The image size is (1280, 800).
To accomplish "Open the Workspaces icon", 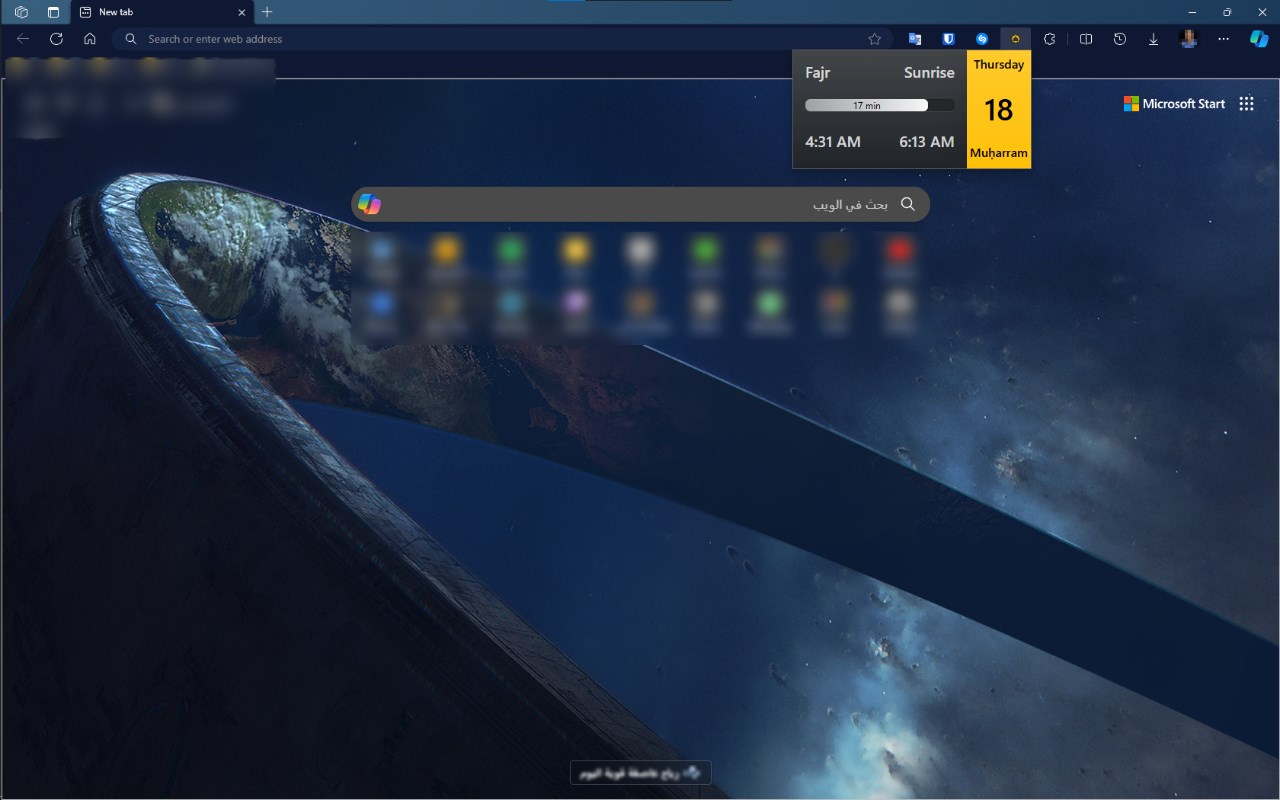I will pyautogui.click(x=22, y=12).
